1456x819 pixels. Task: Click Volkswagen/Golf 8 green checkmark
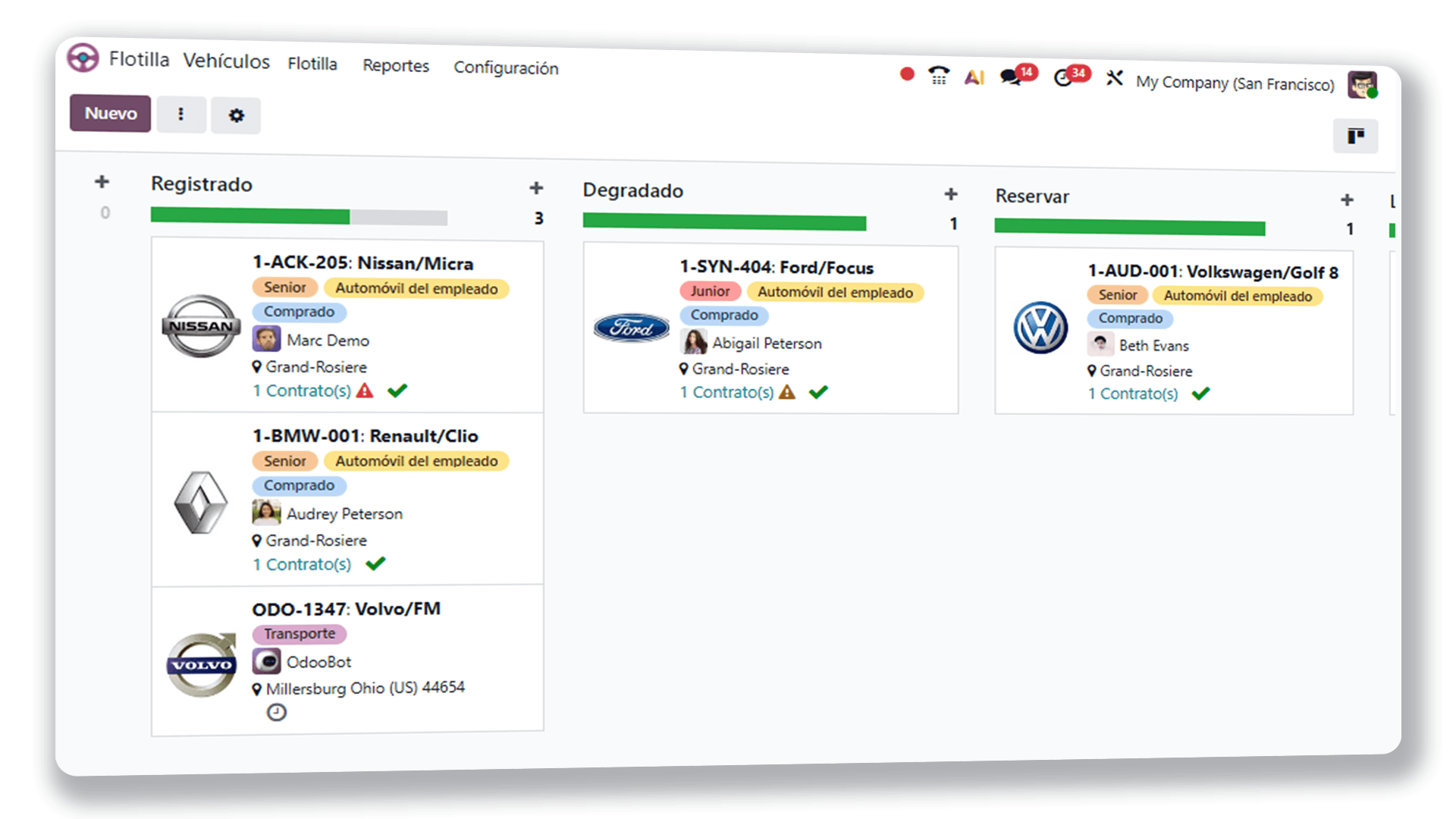tap(1200, 394)
